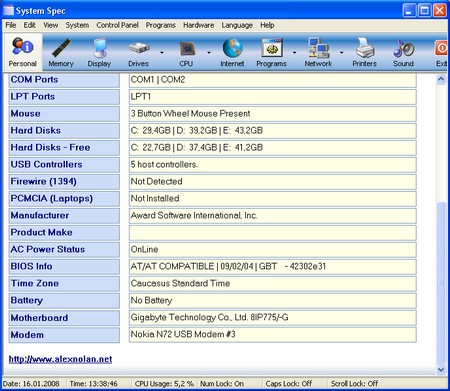Click the Time status bar entry

click(94, 384)
